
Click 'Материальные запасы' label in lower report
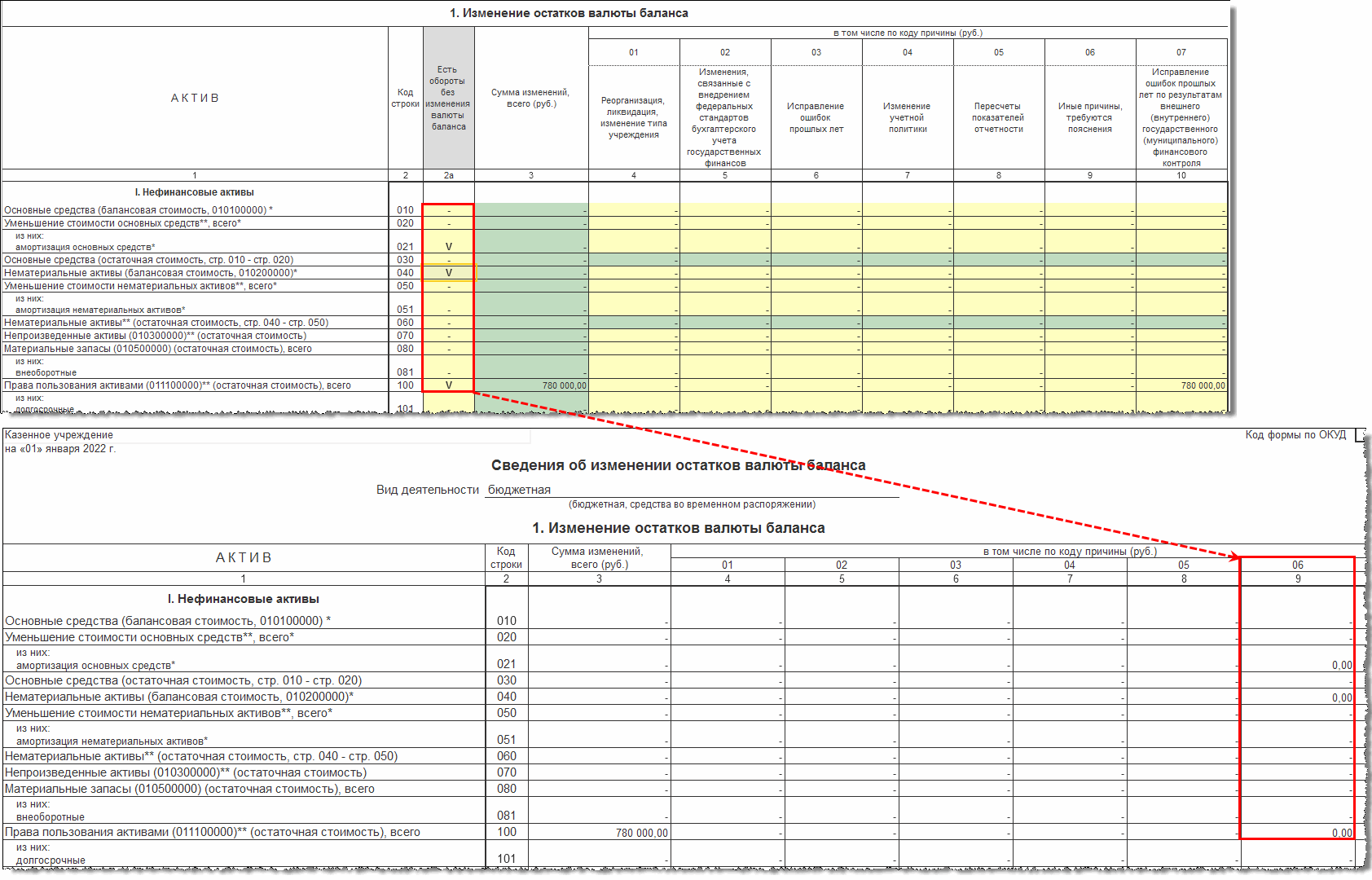(x=190, y=789)
